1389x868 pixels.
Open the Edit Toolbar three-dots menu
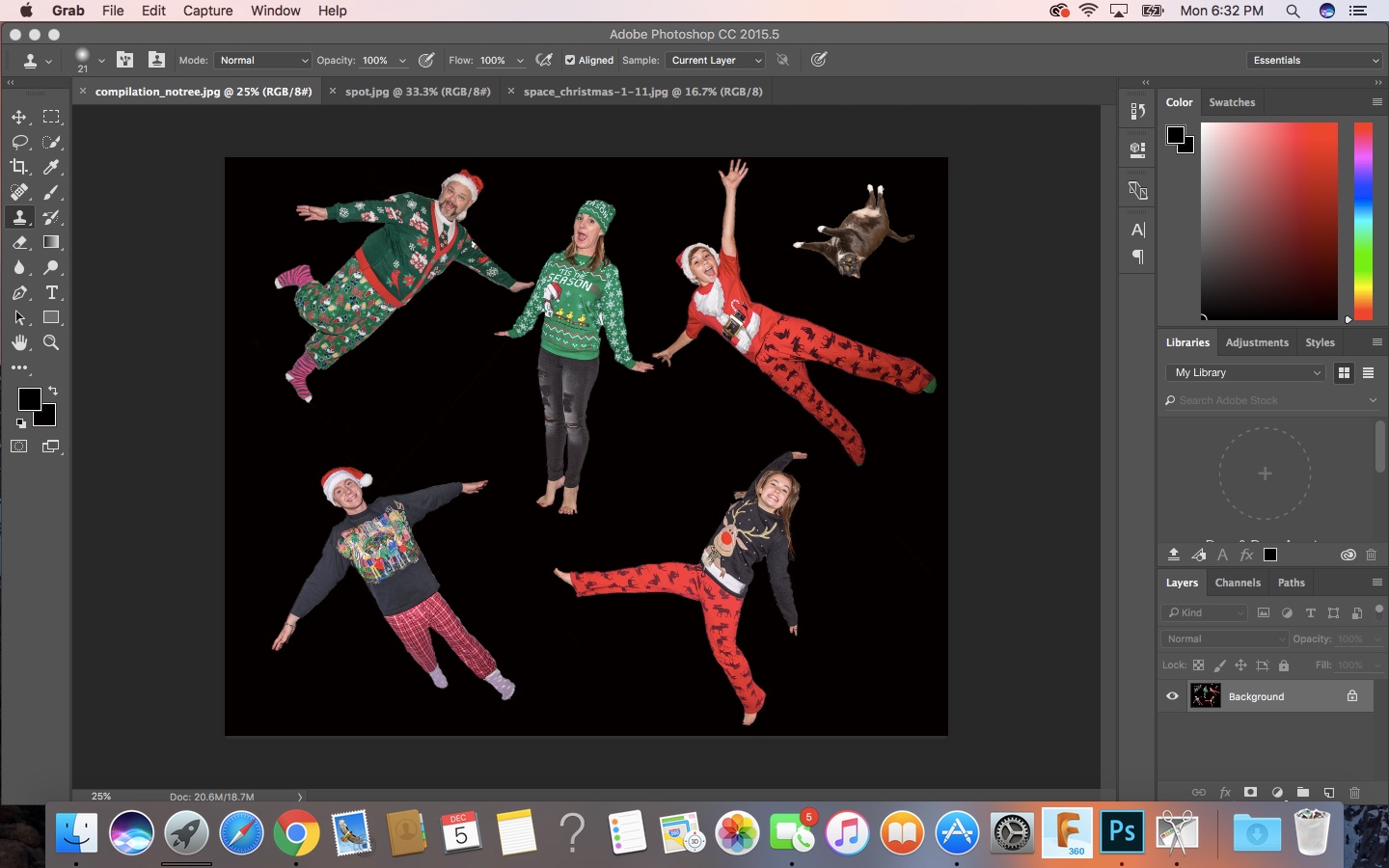click(x=19, y=367)
